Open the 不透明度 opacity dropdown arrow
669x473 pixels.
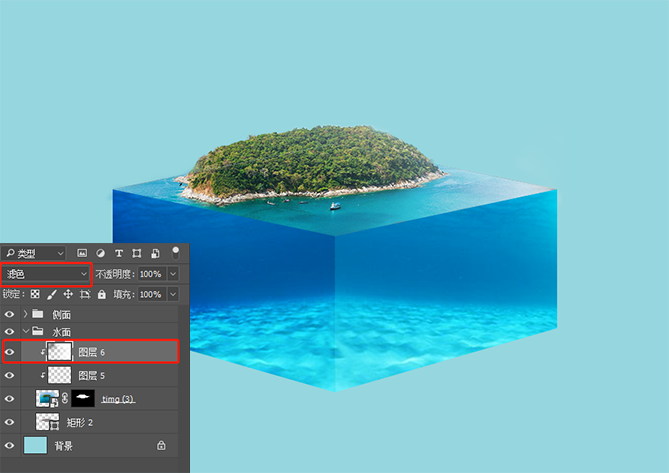[173, 274]
